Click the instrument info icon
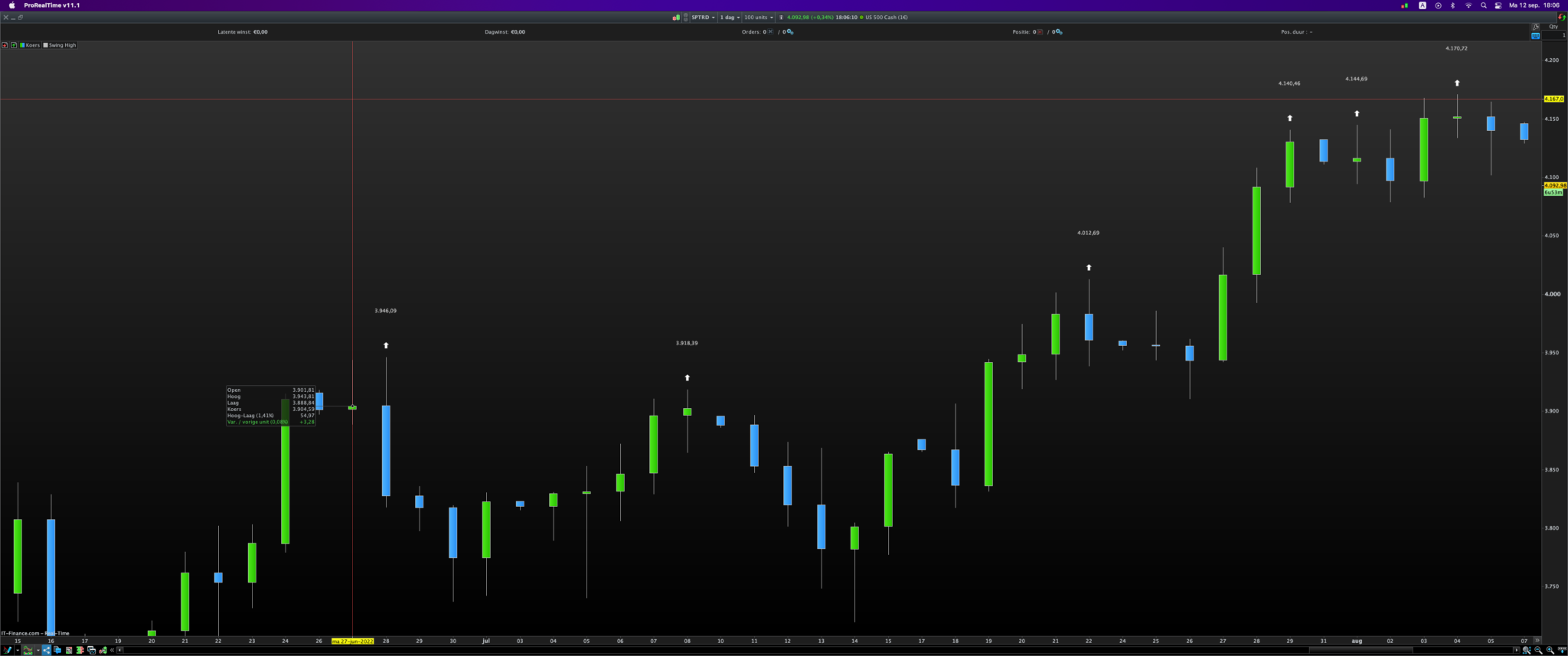 [781, 17]
